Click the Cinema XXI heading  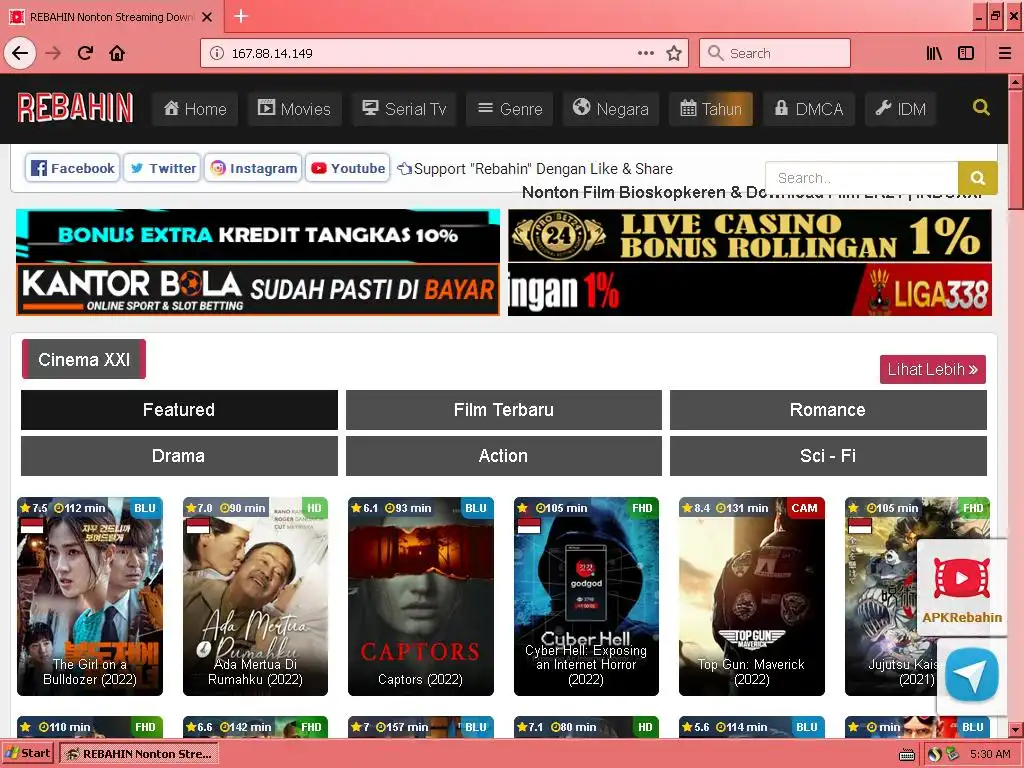click(84, 359)
